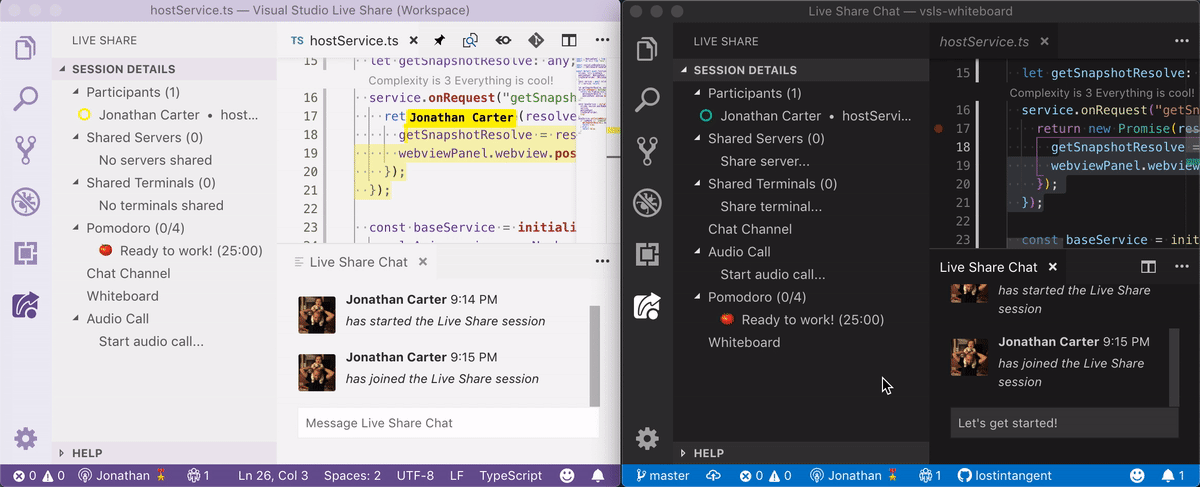Click Start audio call... in the dark window

tap(773, 274)
